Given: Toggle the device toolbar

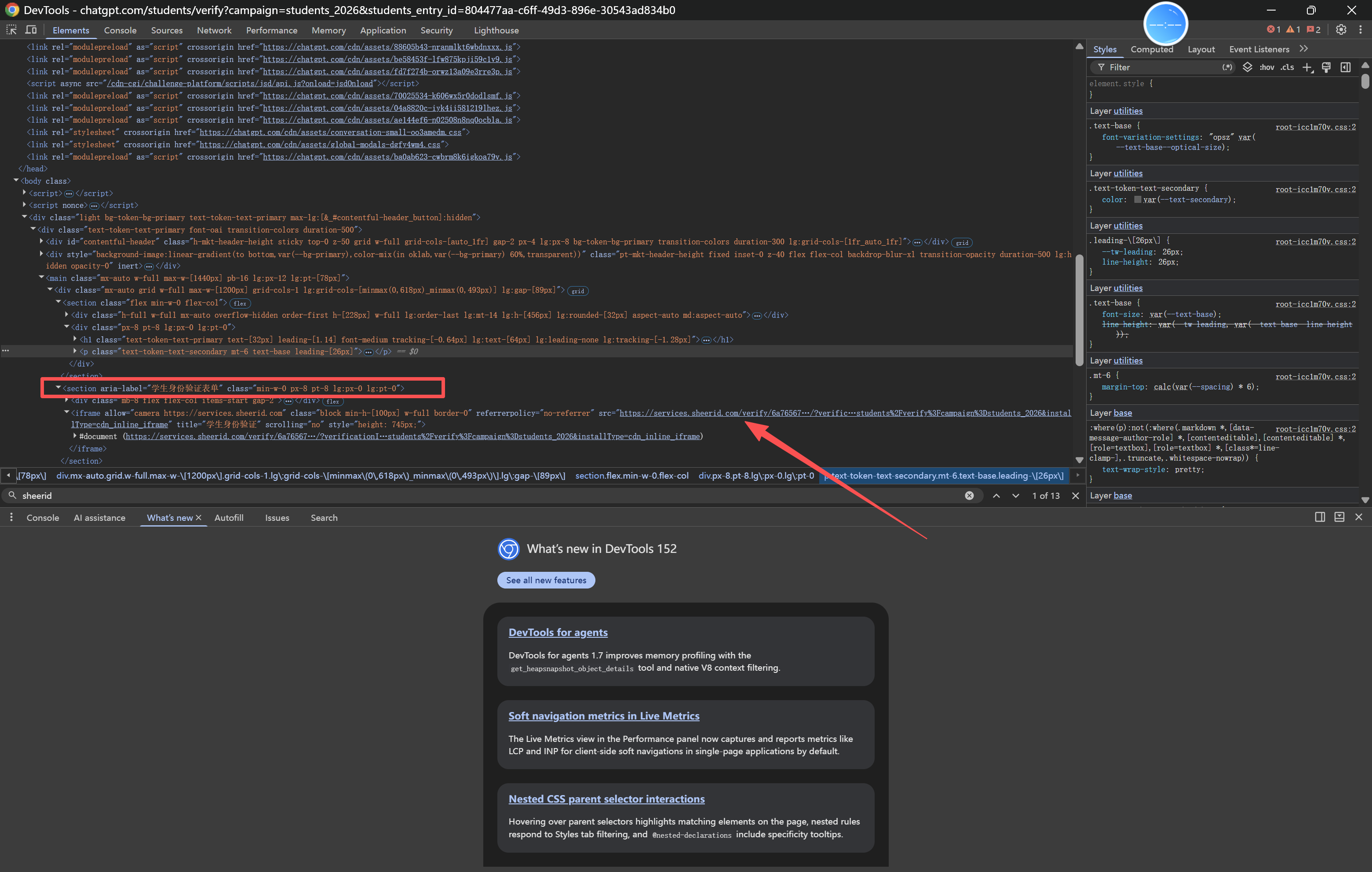Looking at the screenshot, I should [31, 29].
